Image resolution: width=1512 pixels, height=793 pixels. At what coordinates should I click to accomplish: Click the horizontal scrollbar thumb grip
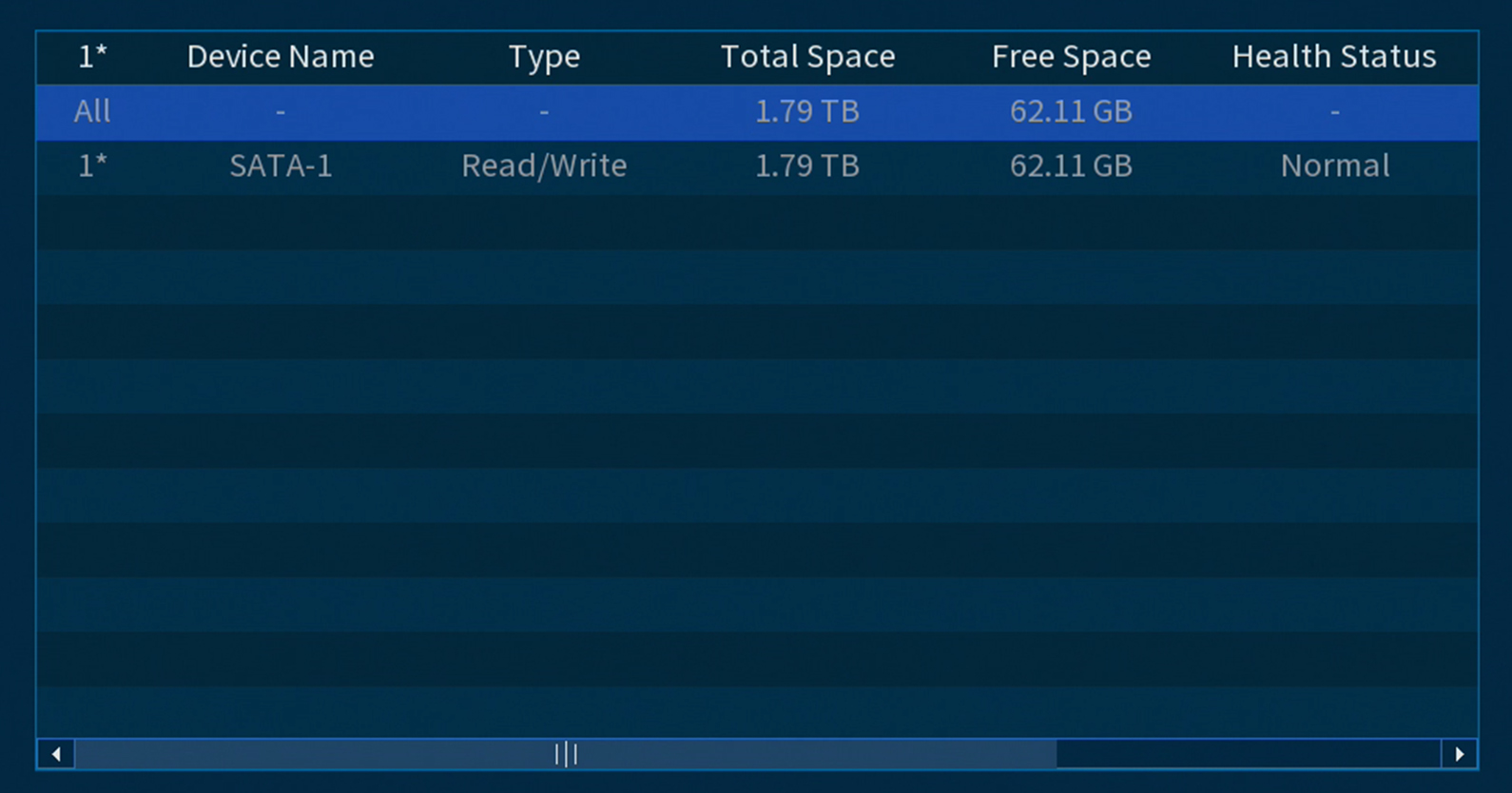566,754
